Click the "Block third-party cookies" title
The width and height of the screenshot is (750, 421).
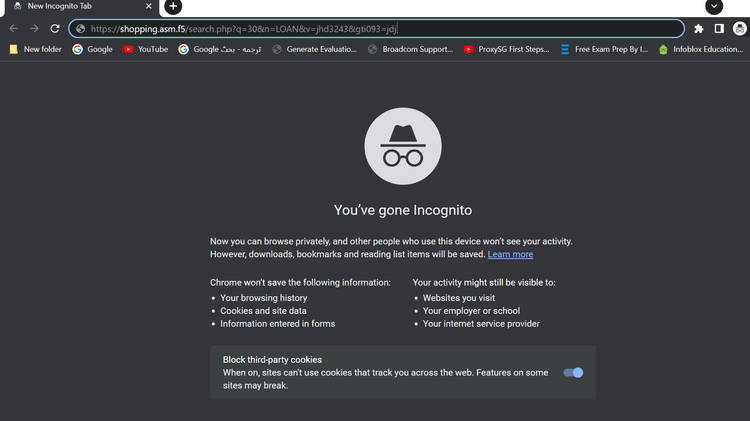tap(272, 360)
